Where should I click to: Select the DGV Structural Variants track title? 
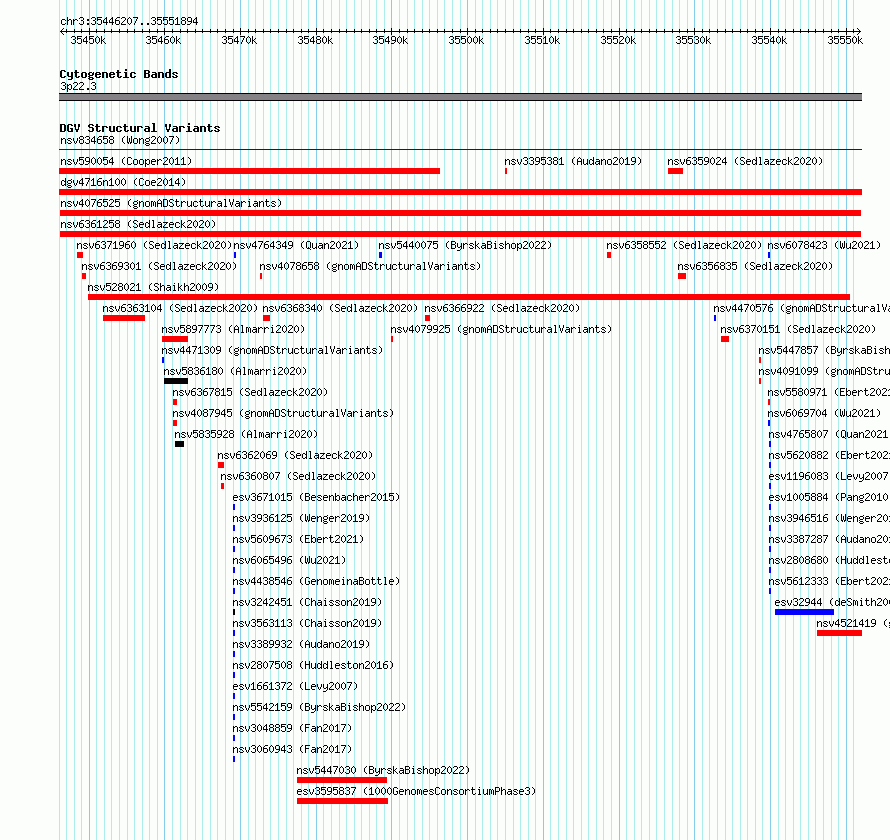[140, 128]
